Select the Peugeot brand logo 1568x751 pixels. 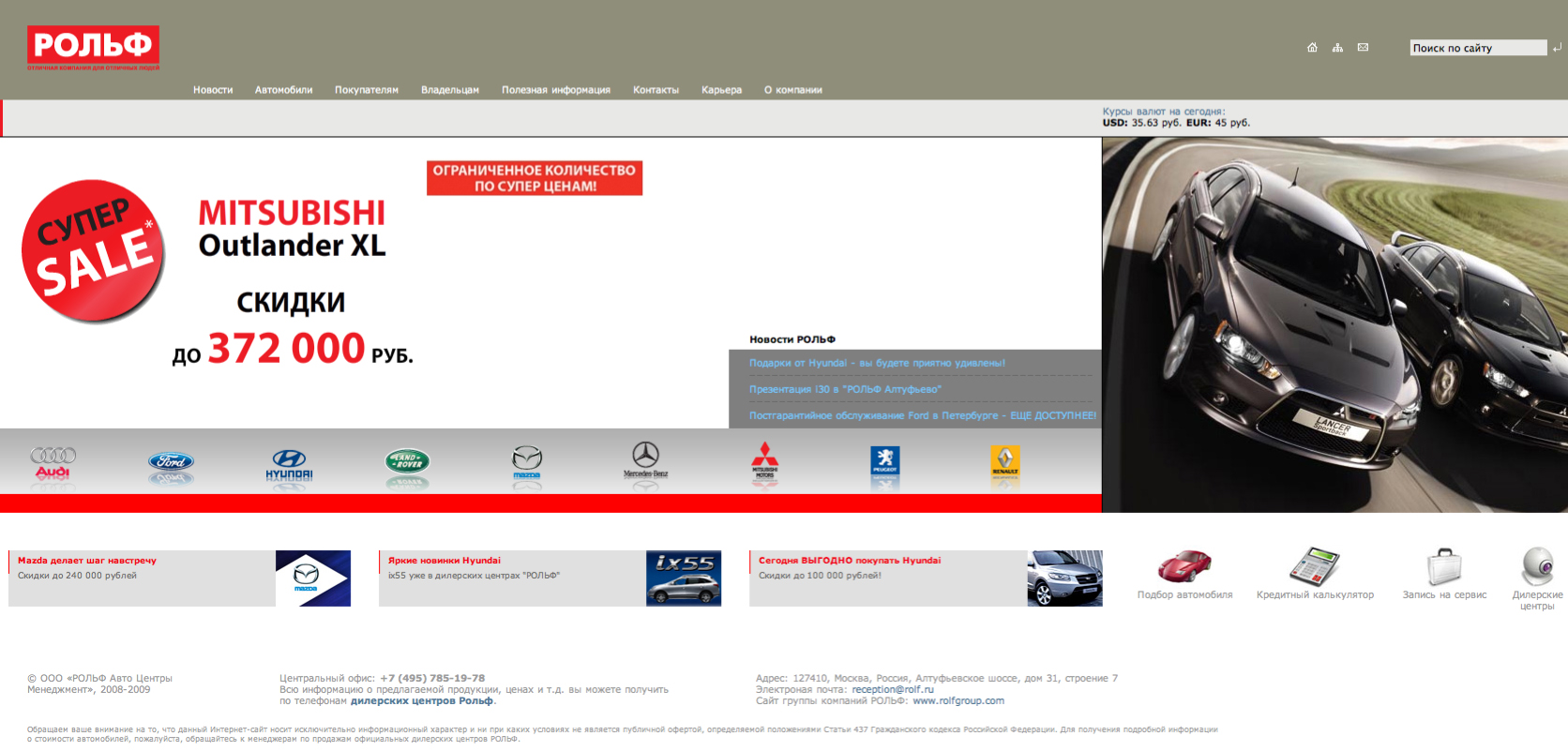[884, 460]
